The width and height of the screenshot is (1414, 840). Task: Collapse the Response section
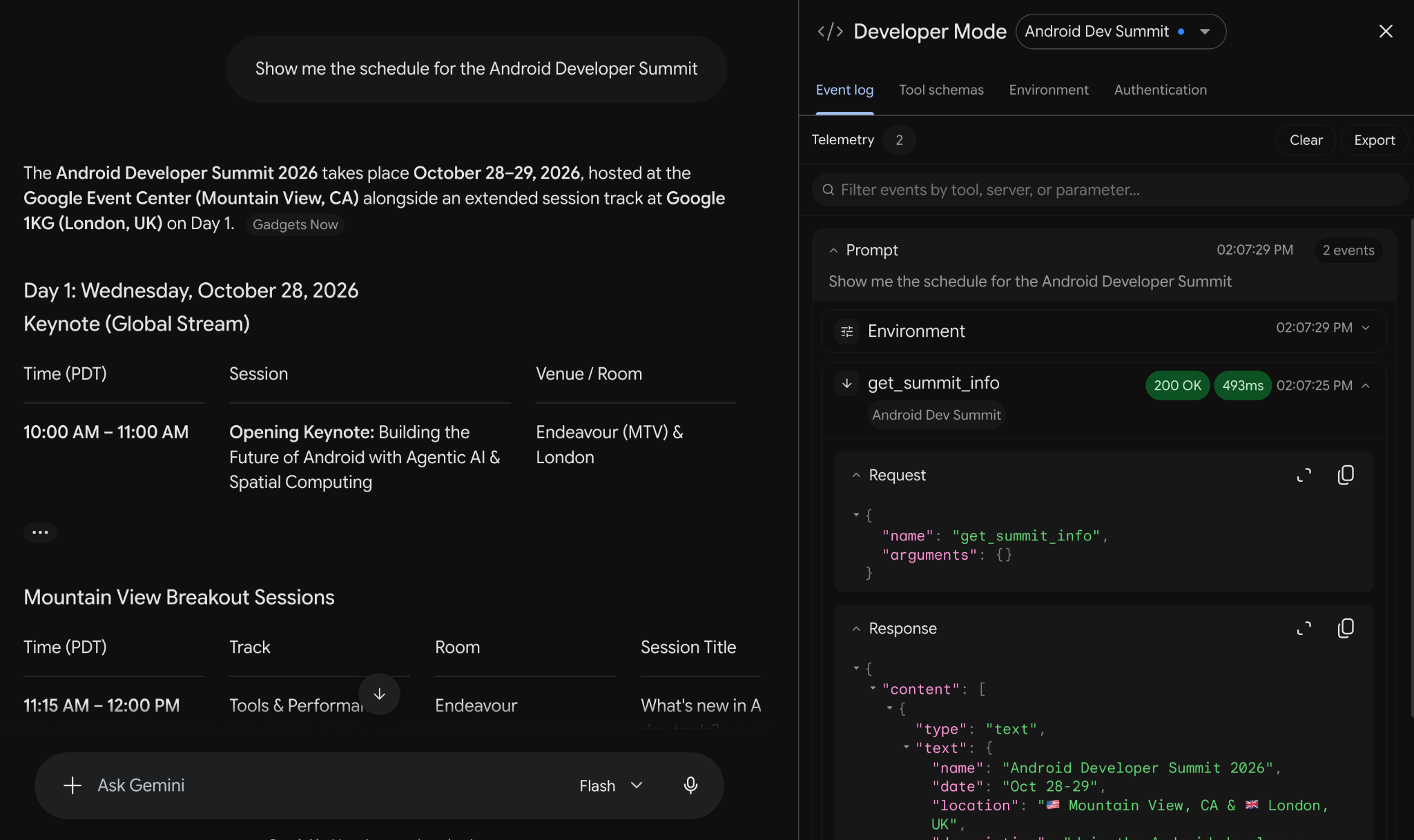coord(856,629)
